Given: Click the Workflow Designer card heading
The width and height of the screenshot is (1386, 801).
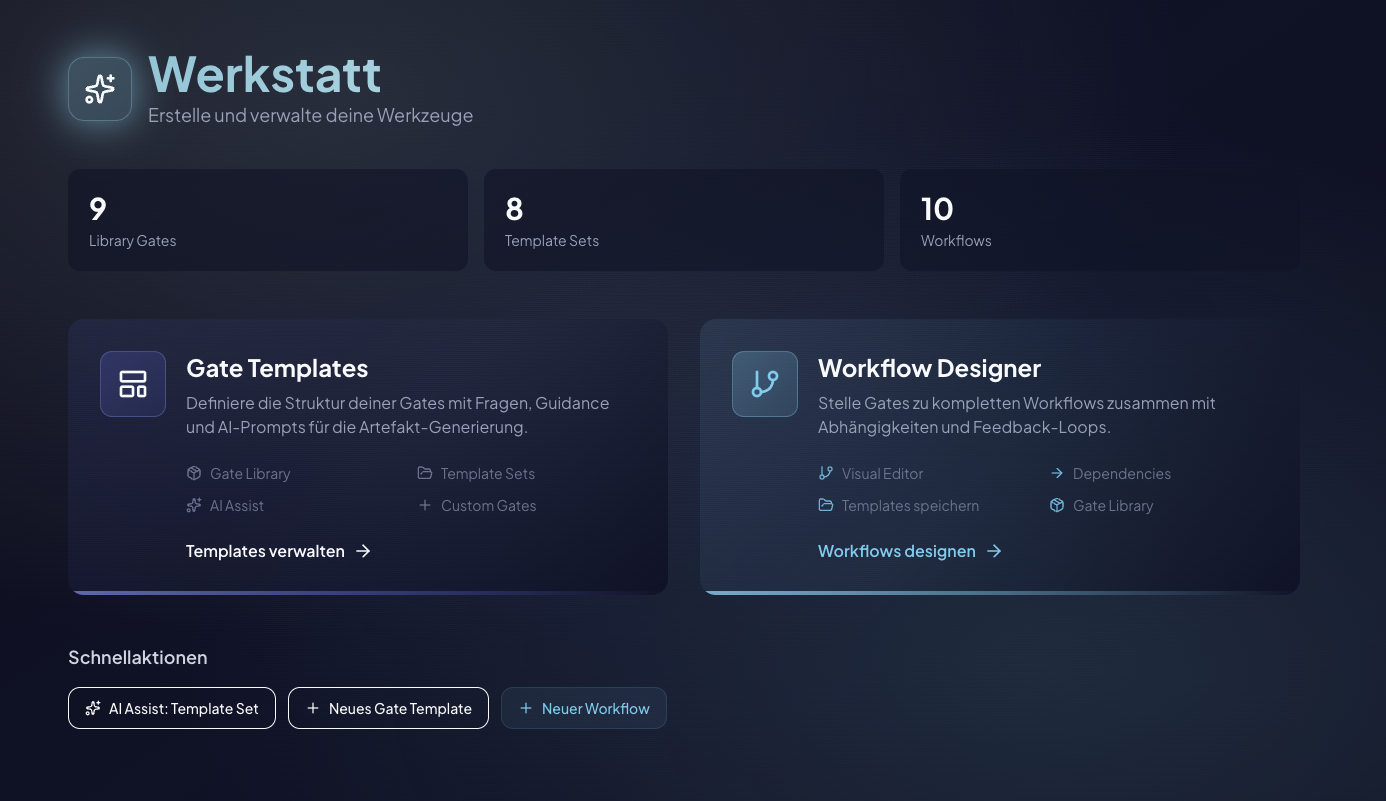Looking at the screenshot, I should (930, 368).
